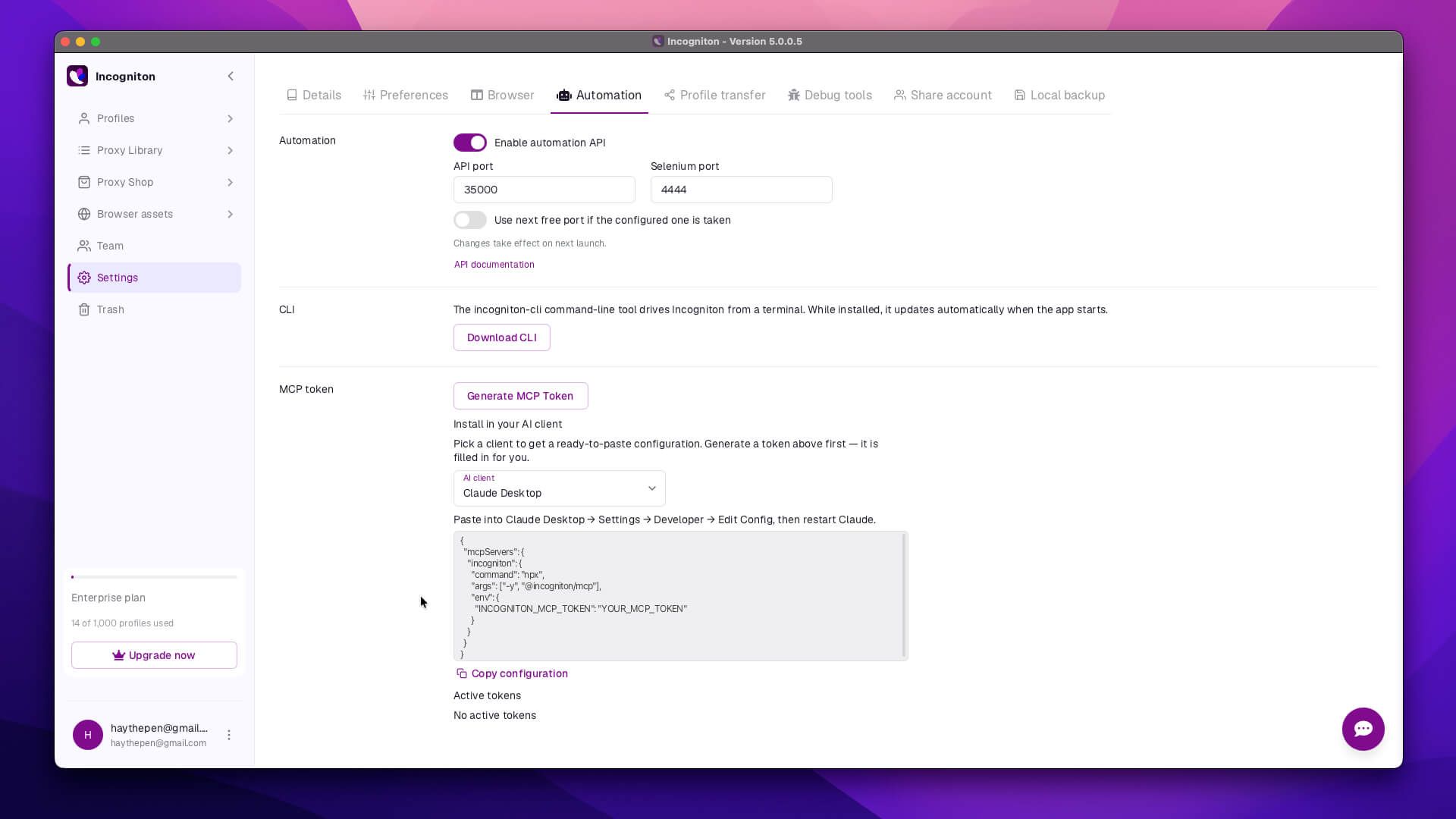1456x819 pixels.
Task: Click the Proxy Library list icon
Action: [x=84, y=150]
